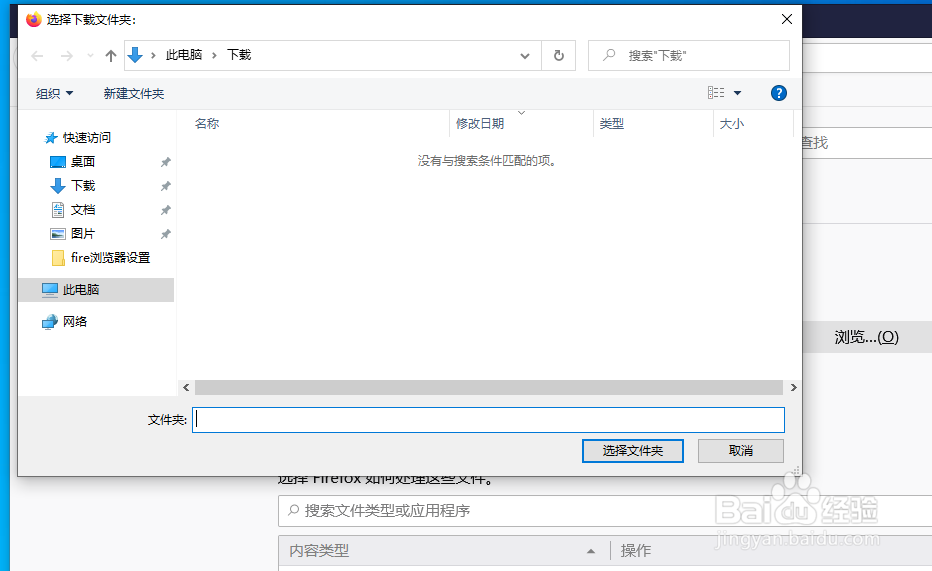This screenshot has height=571, width=932.
Task: Click the horizontal scrollbar left arrow
Action: click(186, 387)
